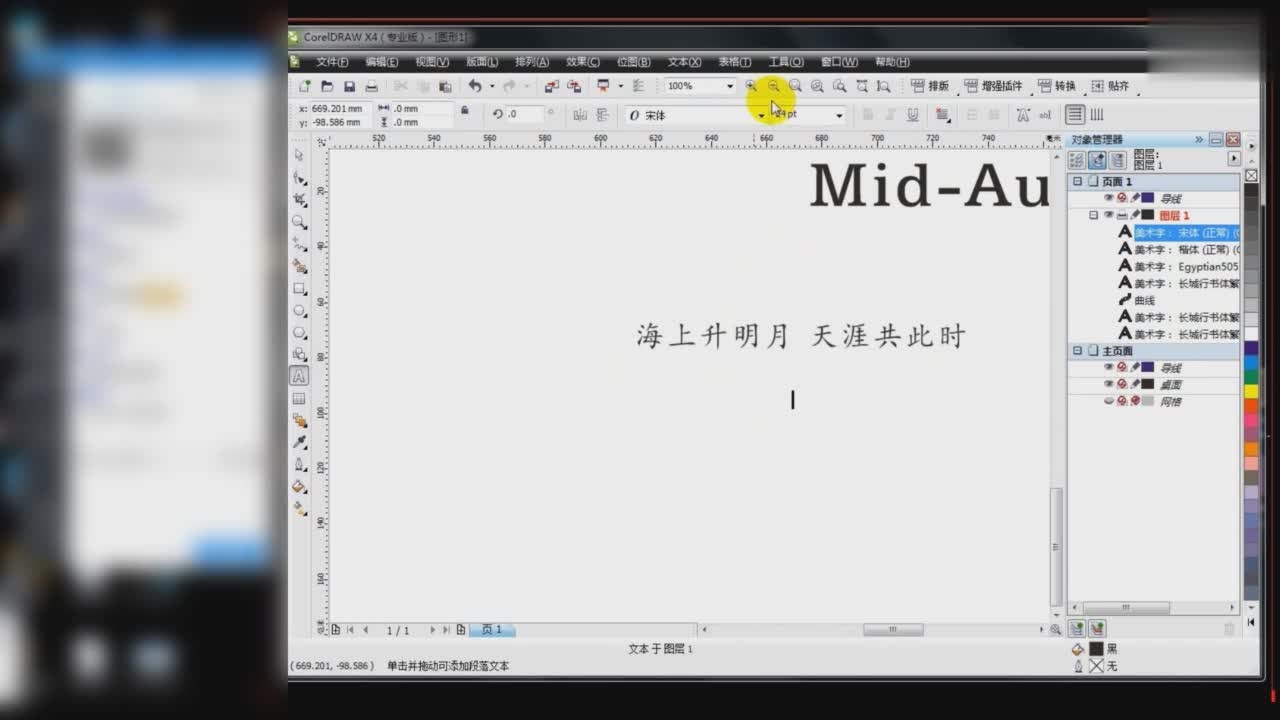Select the Freehand tool in the toolbox
1280x720 pixels.
pos(299,244)
